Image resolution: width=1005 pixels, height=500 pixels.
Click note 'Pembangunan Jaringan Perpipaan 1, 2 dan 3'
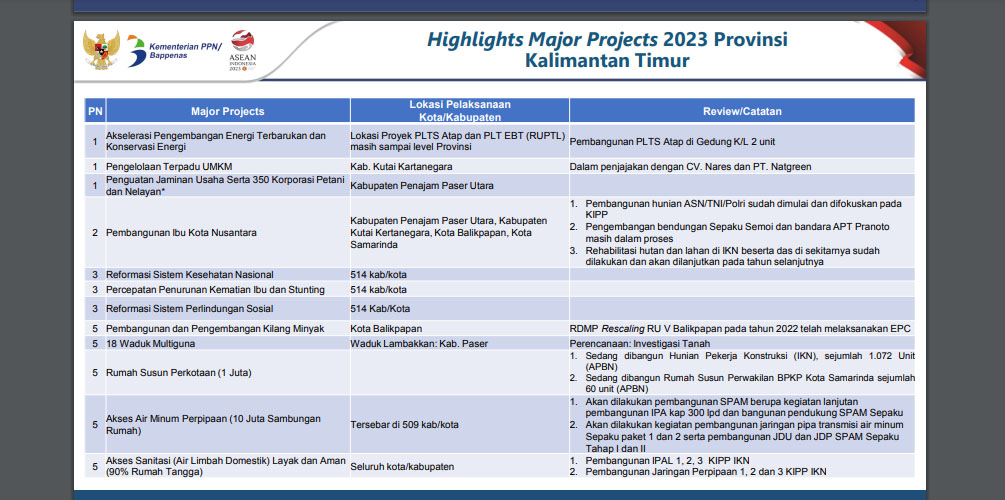(x=698, y=472)
